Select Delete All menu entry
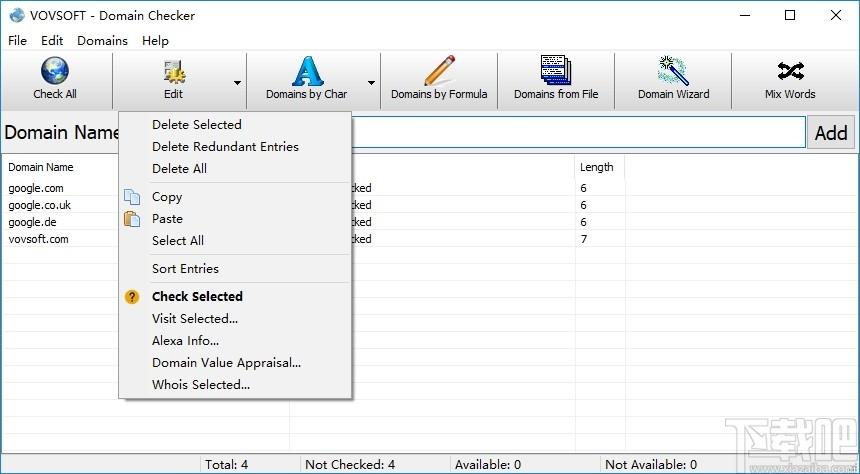 tap(235, 168)
